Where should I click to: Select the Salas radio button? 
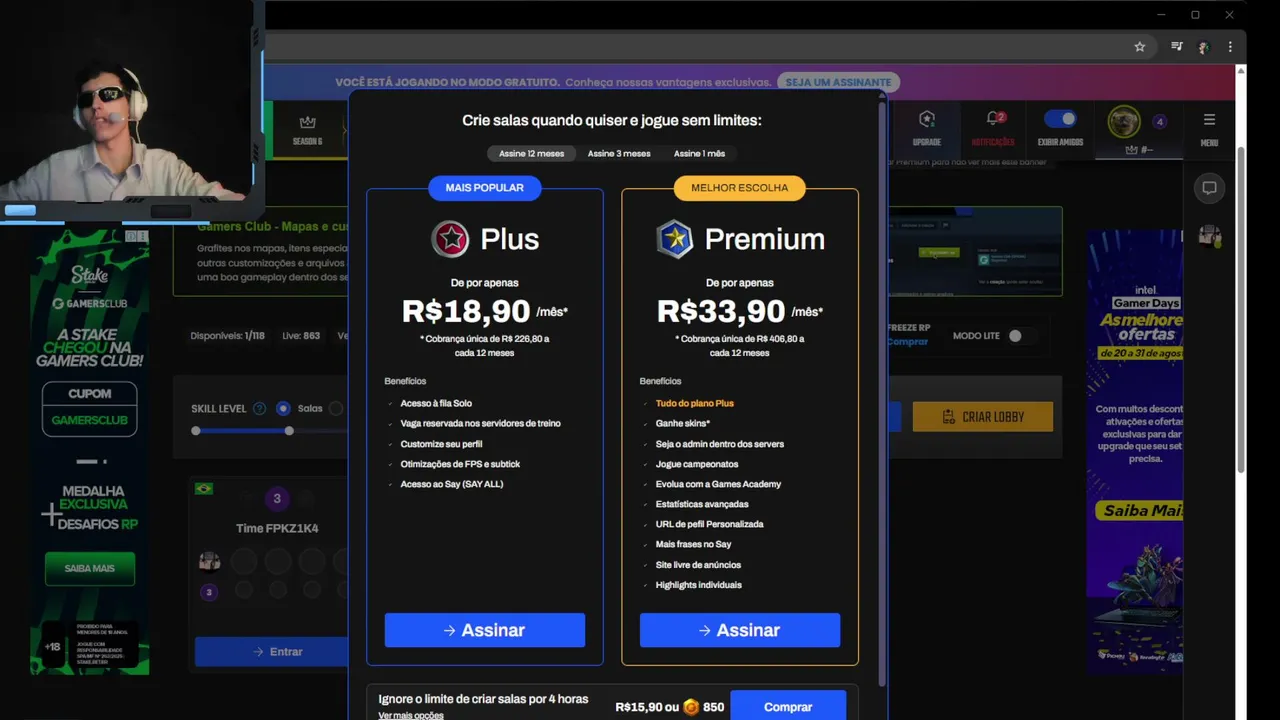click(x=283, y=408)
